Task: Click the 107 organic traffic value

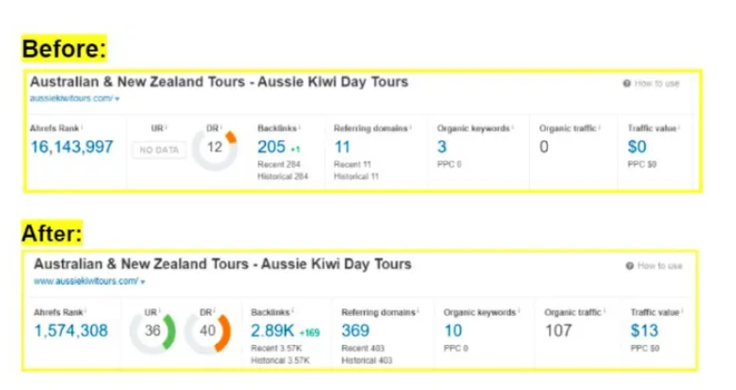Action: pyautogui.click(x=558, y=331)
